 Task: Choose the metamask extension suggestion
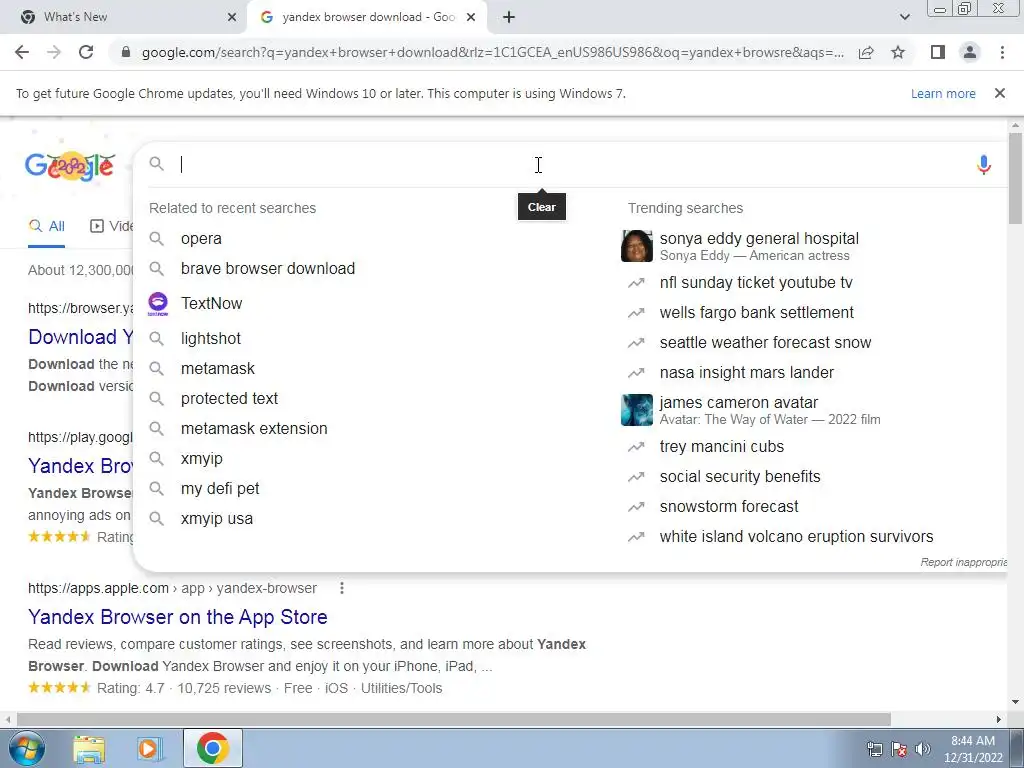[254, 428]
